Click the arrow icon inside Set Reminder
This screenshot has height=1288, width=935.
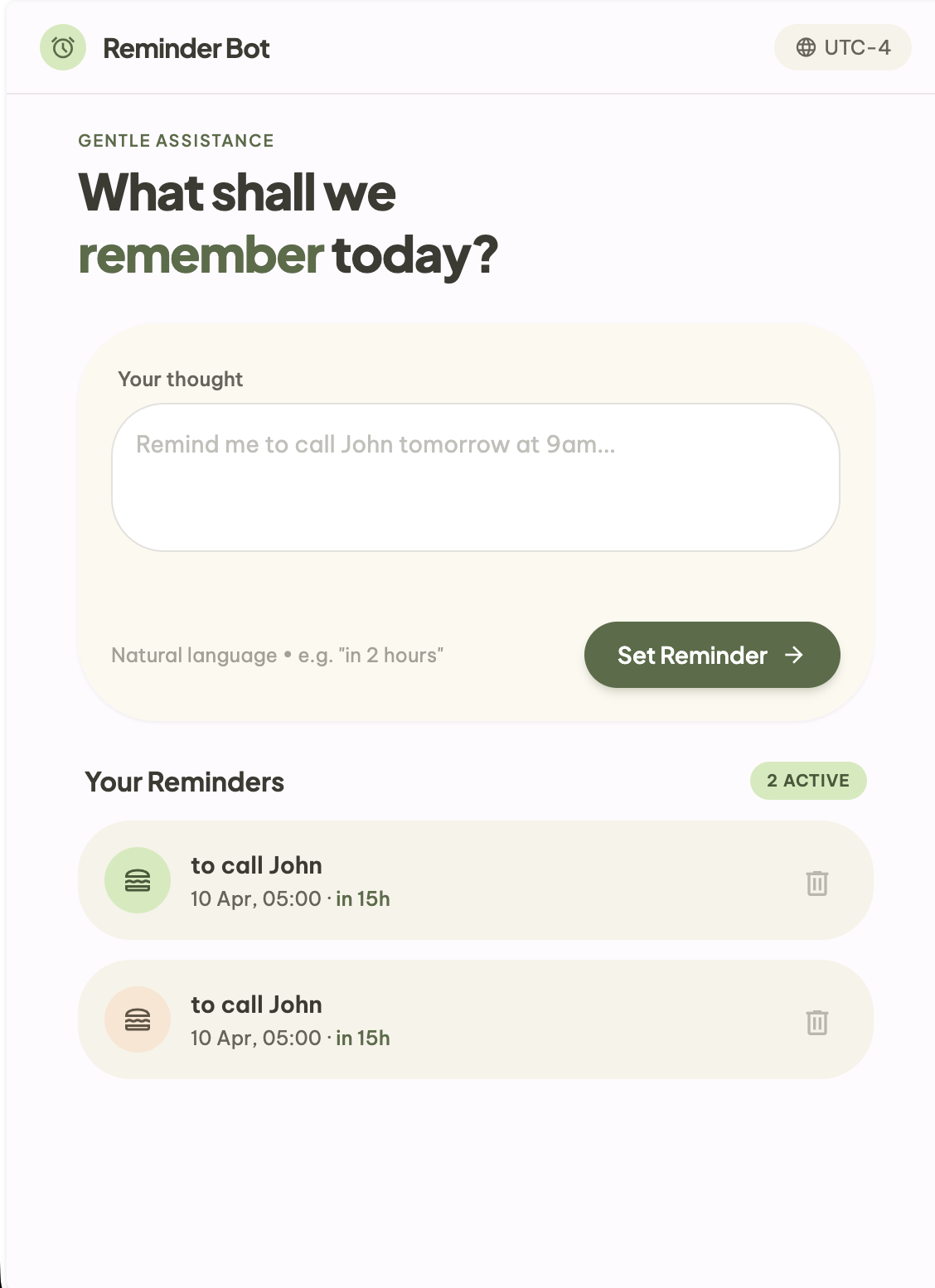(x=796, y=655)
